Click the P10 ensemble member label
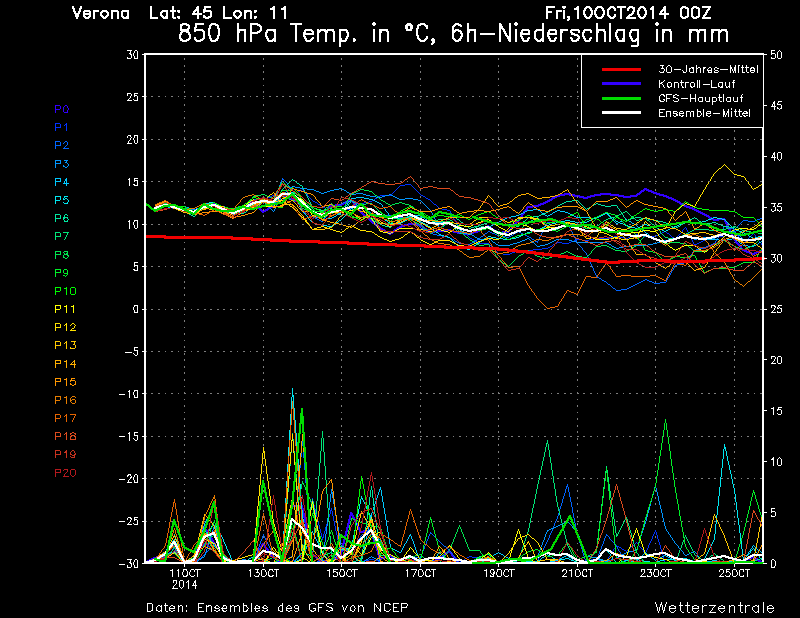 tap(65, 291)
